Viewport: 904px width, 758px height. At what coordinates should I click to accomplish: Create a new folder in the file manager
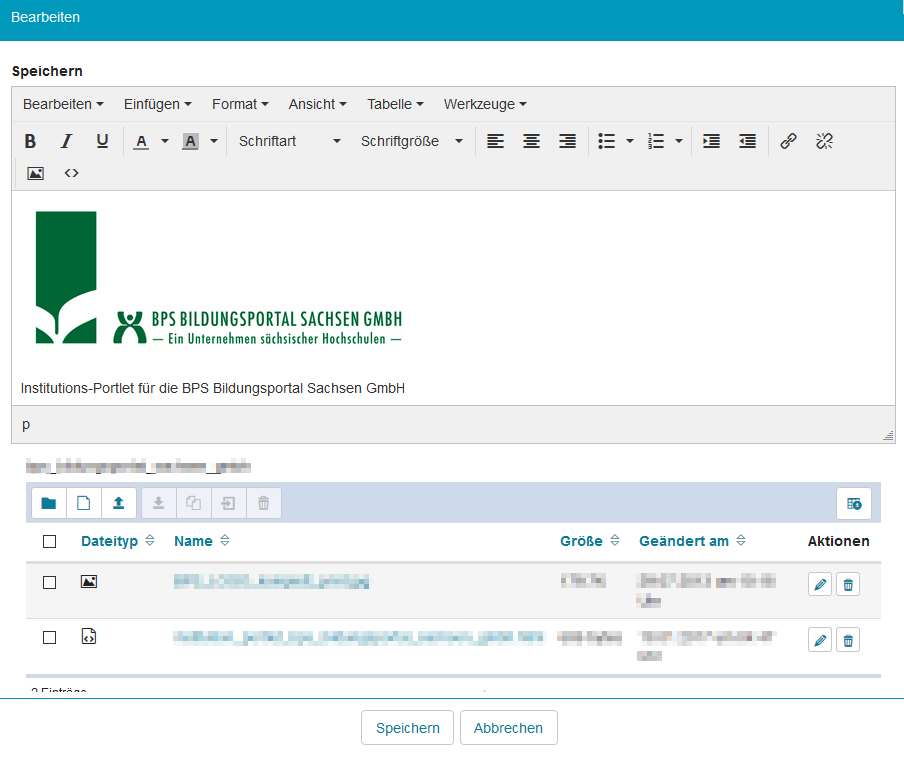[x=48, y=503]
